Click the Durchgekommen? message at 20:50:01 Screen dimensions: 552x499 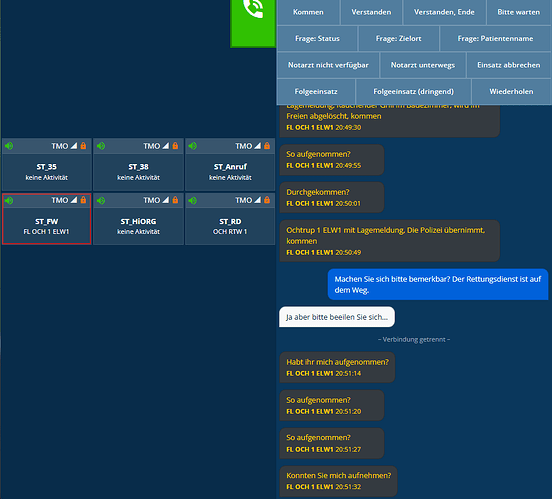point(332,198)
